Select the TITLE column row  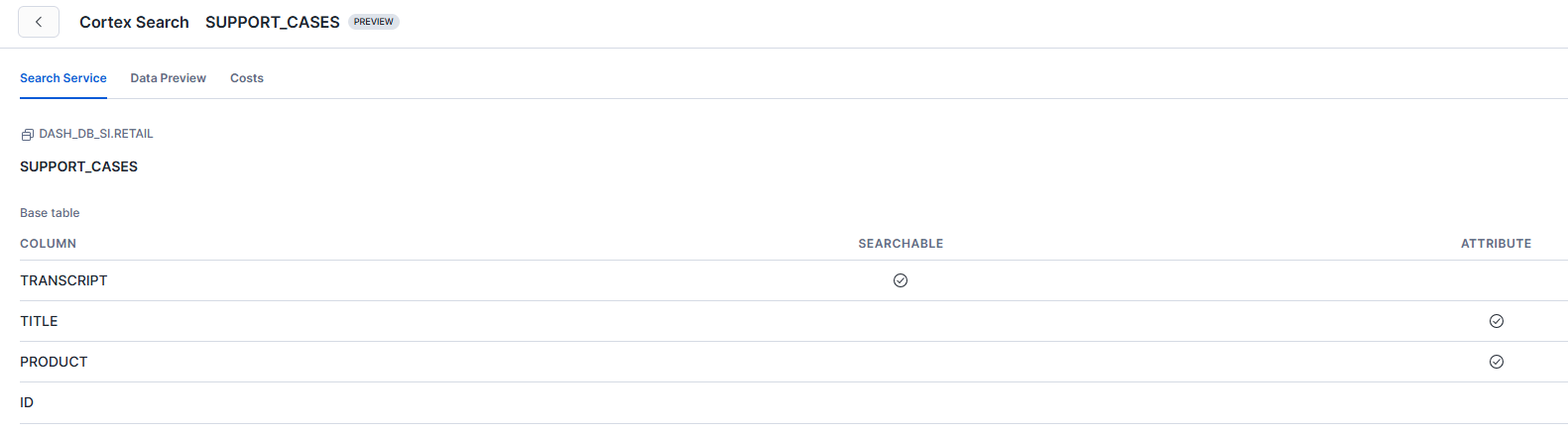click(40, 321)
